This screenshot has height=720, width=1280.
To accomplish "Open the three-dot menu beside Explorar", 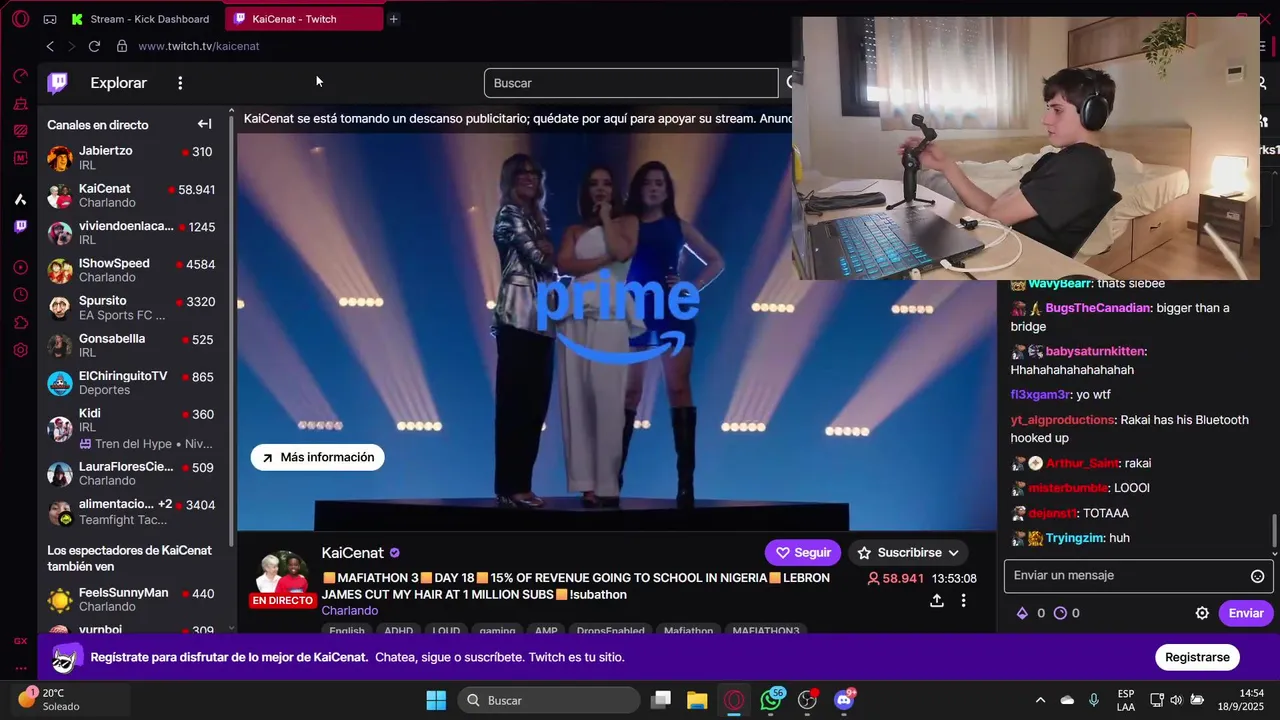I will pyautogui.click(x=180, y=83).
